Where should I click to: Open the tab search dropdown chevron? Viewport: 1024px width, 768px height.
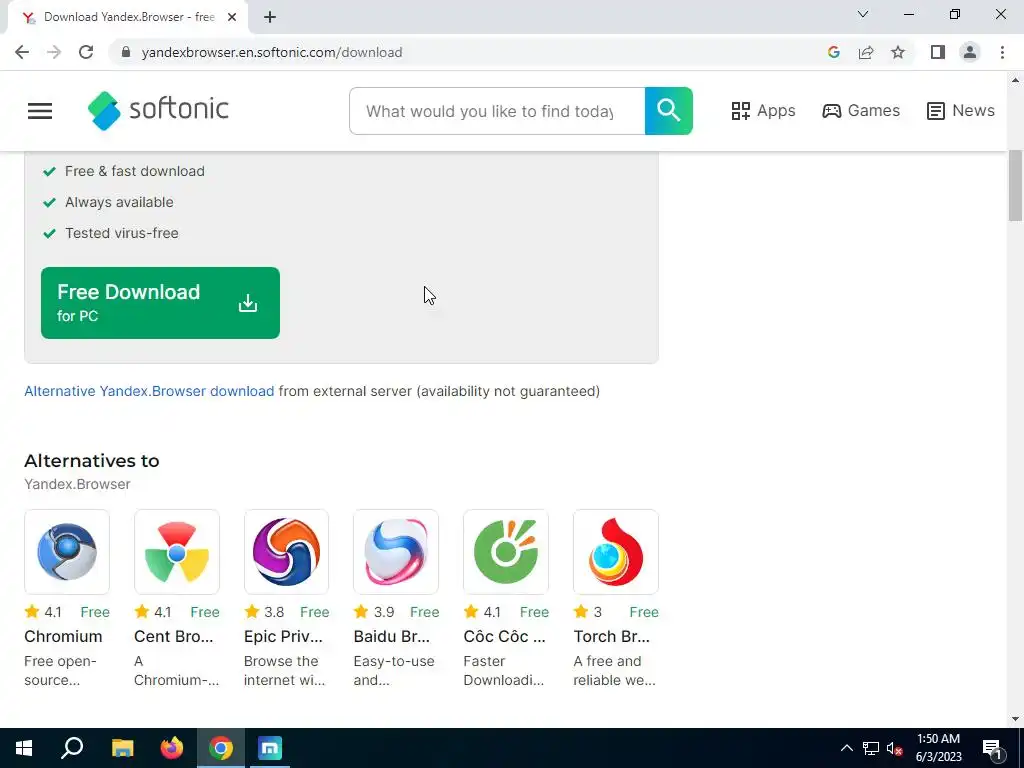coord(863,14)
